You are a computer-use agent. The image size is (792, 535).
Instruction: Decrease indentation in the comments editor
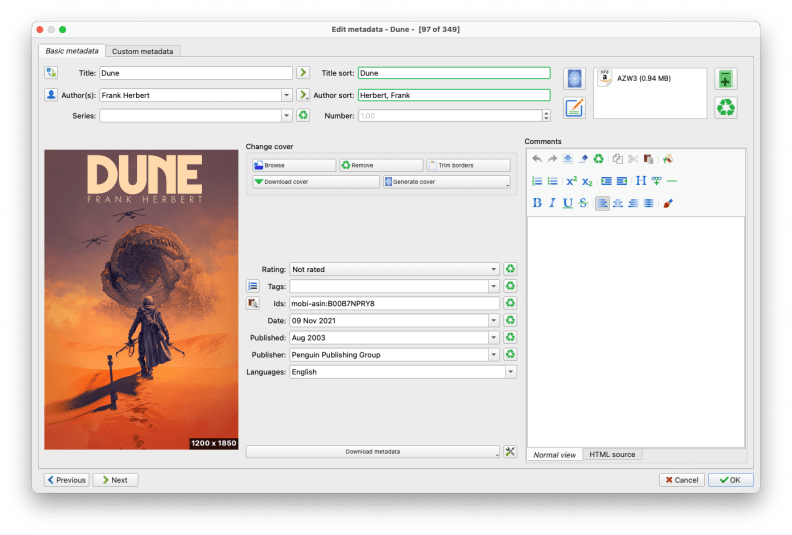(622, 181)
